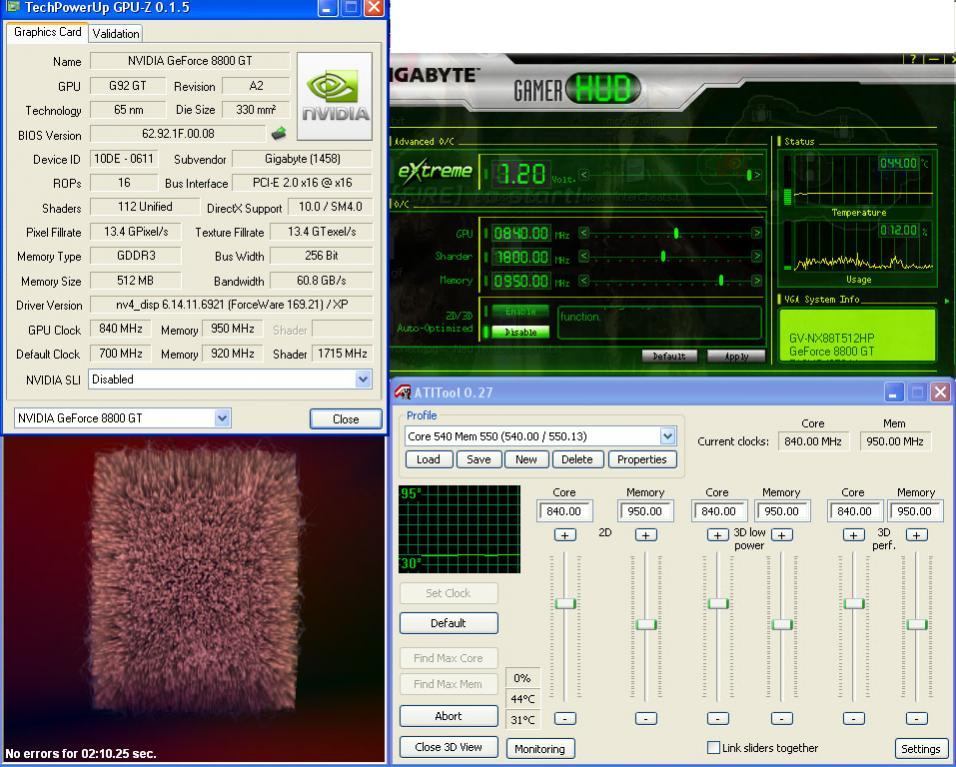Click the Current clocks Core value 840.00 MHz

pyautogui.click(x=813, y=441)
